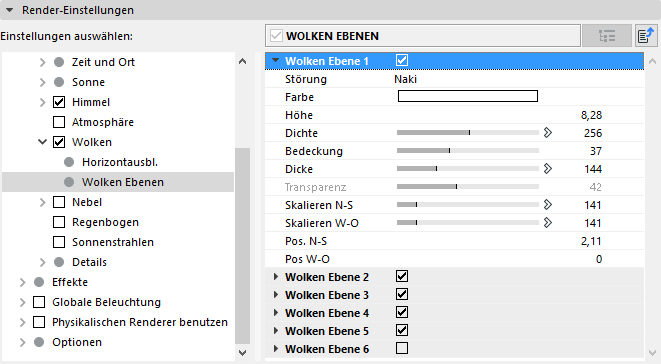The width and height of the screenshot is (661, 364).
Task: Click the Dichte arrow icon next to the slider
Action: point(548,133)
